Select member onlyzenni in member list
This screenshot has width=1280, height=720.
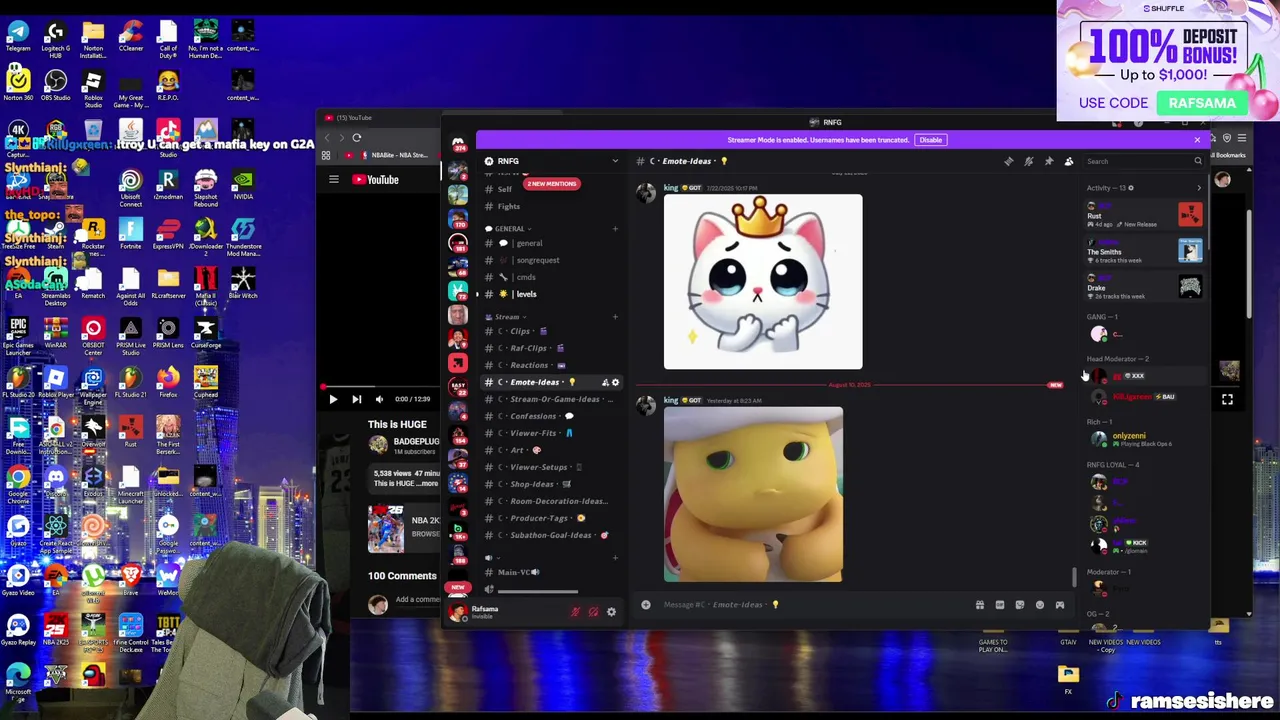1144,439
